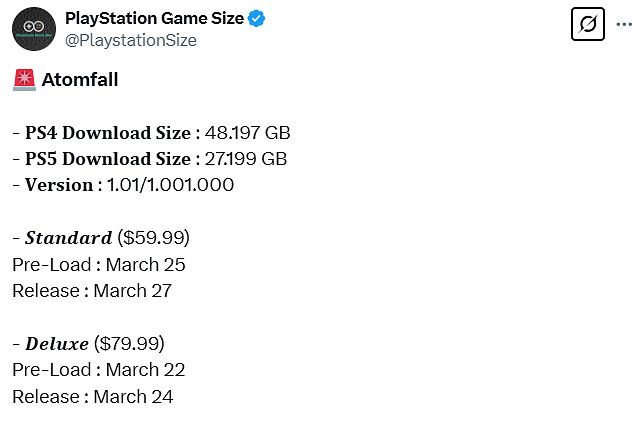Click the italic Deluxe edition text

click(x=57, y=344)
